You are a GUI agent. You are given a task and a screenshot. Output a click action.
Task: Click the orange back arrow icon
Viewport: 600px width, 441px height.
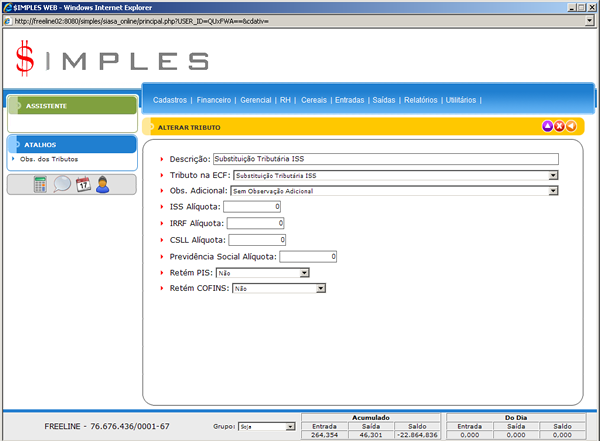point(571,126)
